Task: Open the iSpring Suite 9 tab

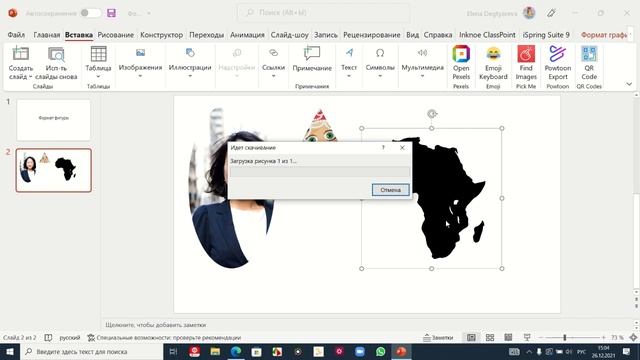Action: [546, 35]
